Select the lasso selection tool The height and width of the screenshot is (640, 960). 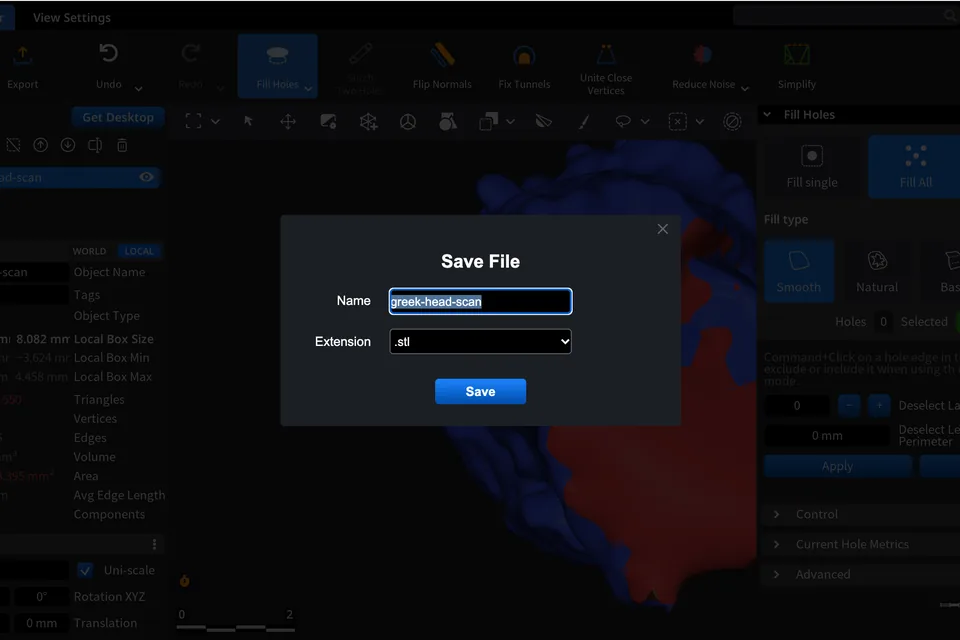(623, 121)
